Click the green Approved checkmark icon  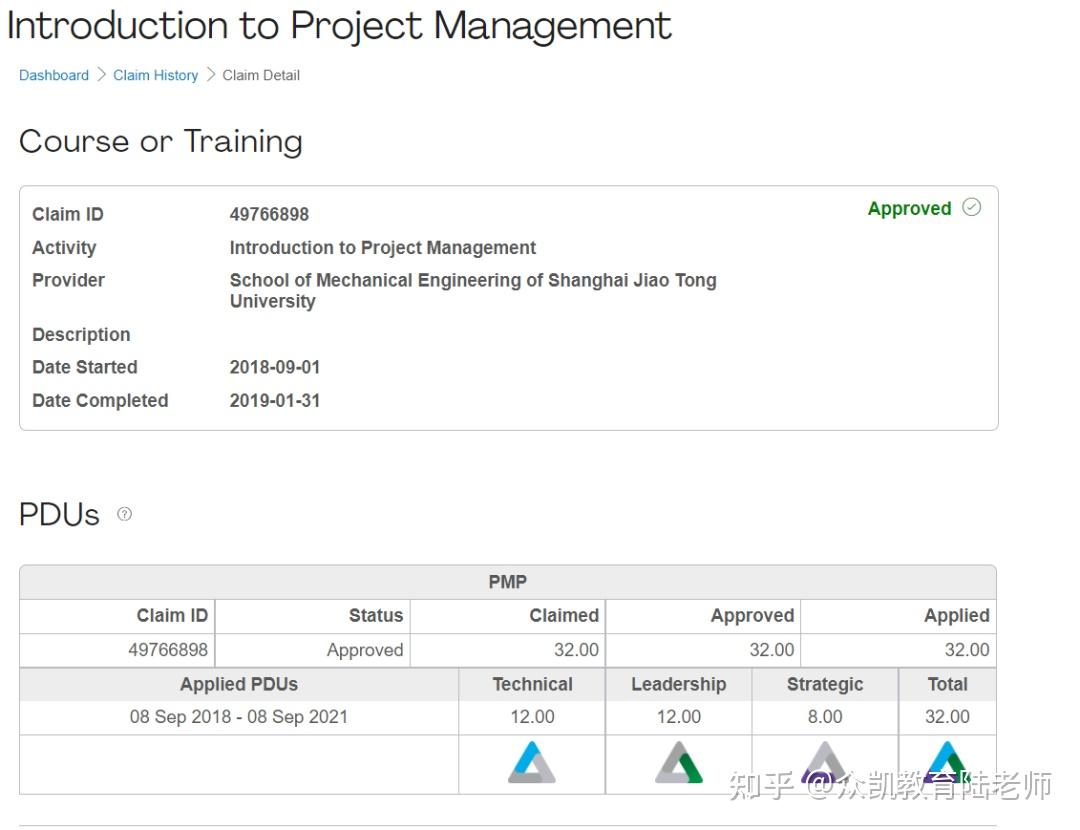tap(971, 207)
